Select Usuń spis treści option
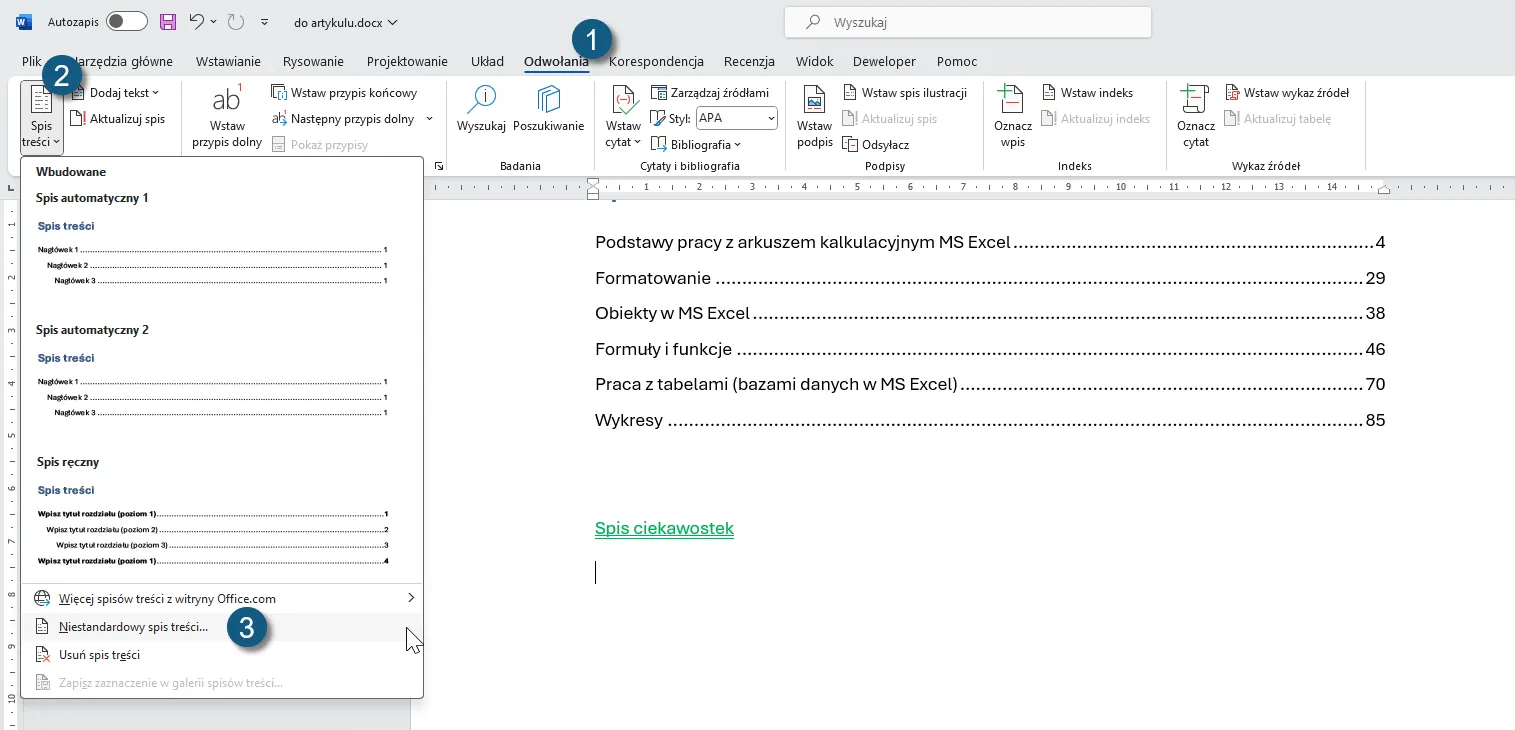Screen dimensions: 1515x730 99,655
